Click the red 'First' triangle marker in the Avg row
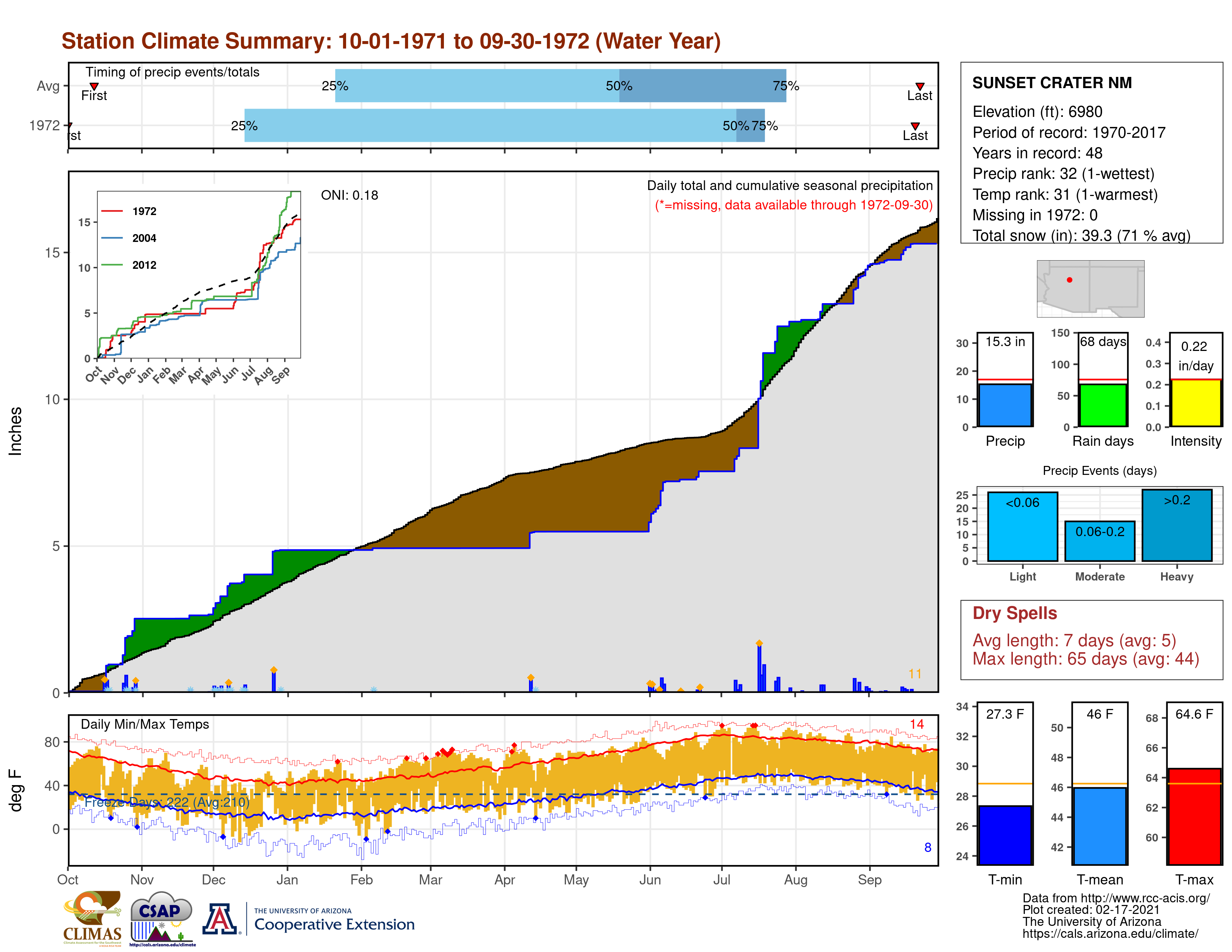1232x952 pixels. 94,86
